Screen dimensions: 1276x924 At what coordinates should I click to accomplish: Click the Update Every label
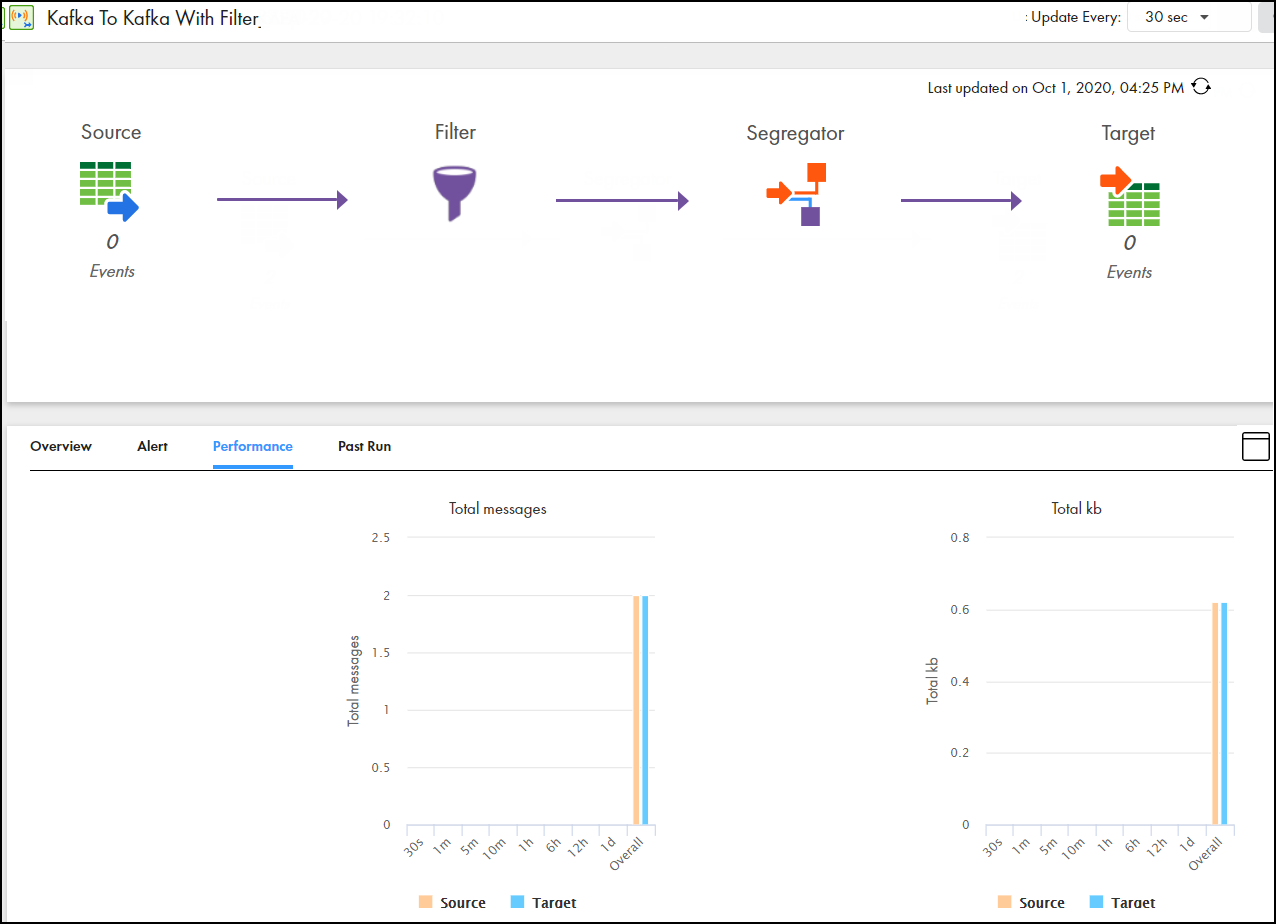click(1076, 17)
